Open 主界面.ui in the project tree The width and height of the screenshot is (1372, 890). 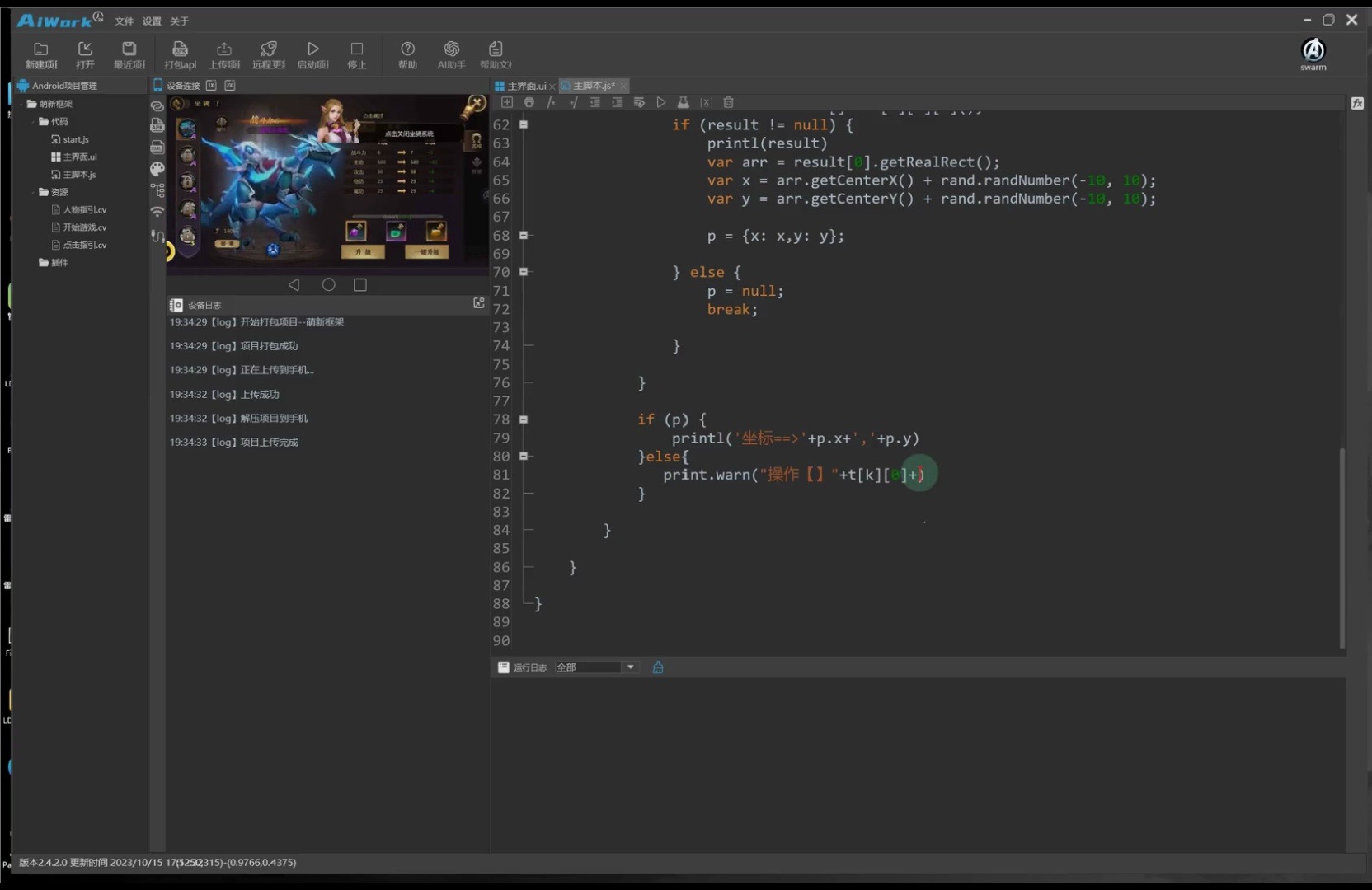click(74, 157)
